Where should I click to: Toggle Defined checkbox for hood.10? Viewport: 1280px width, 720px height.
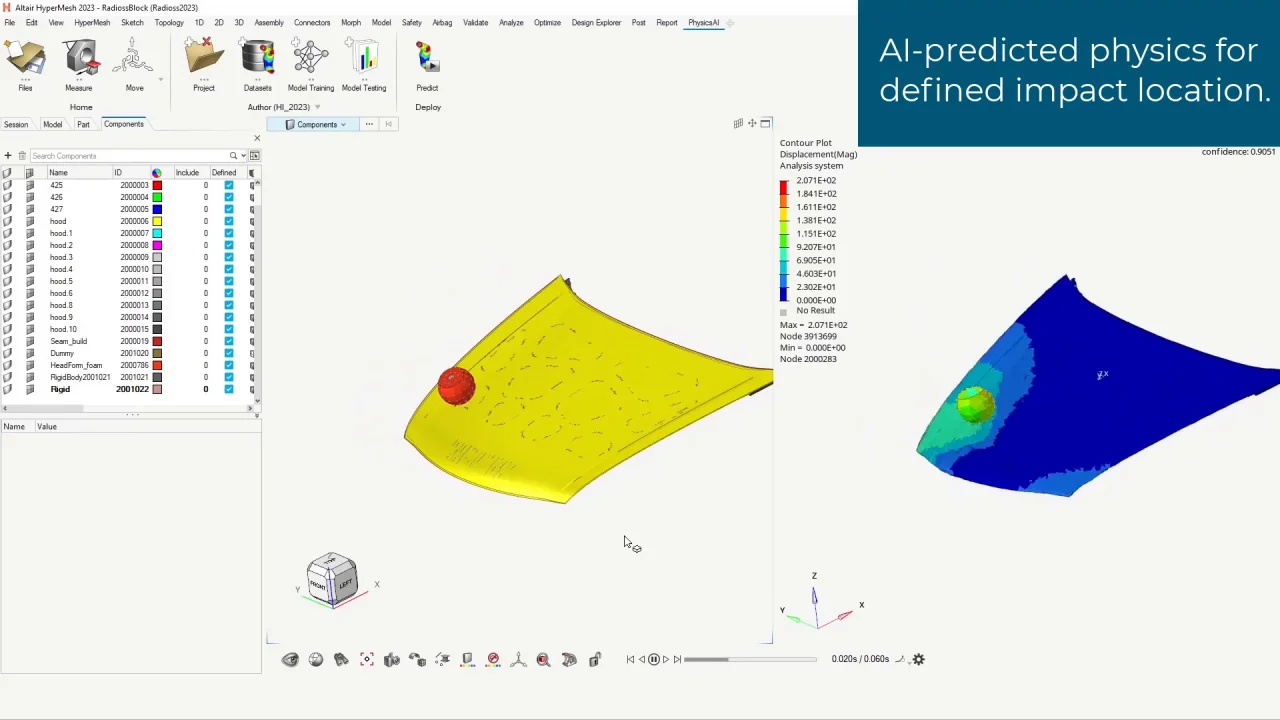(x=229, y=329)
